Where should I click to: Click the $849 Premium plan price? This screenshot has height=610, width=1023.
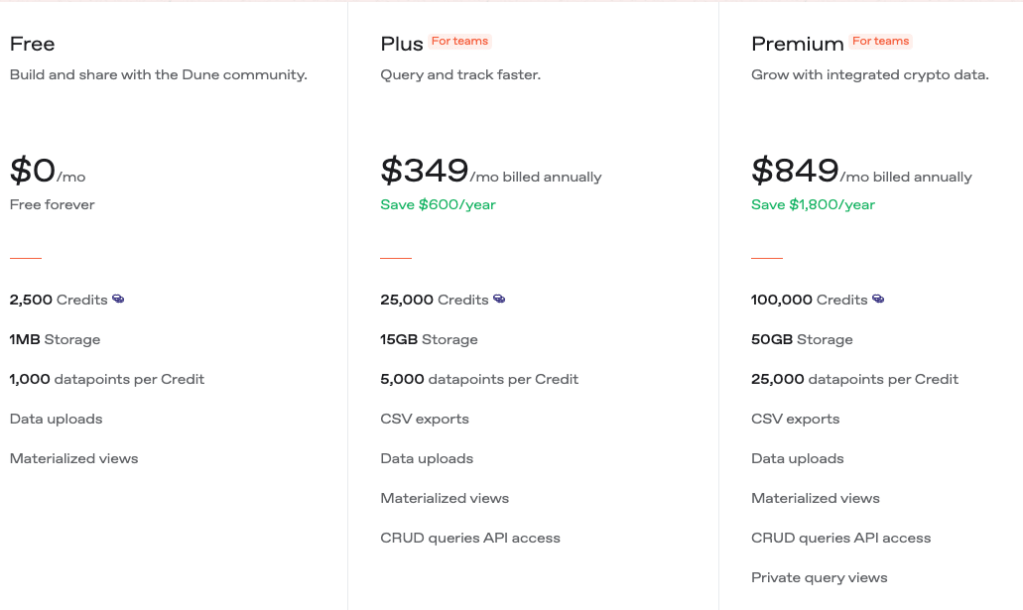(x=795, y=171)
